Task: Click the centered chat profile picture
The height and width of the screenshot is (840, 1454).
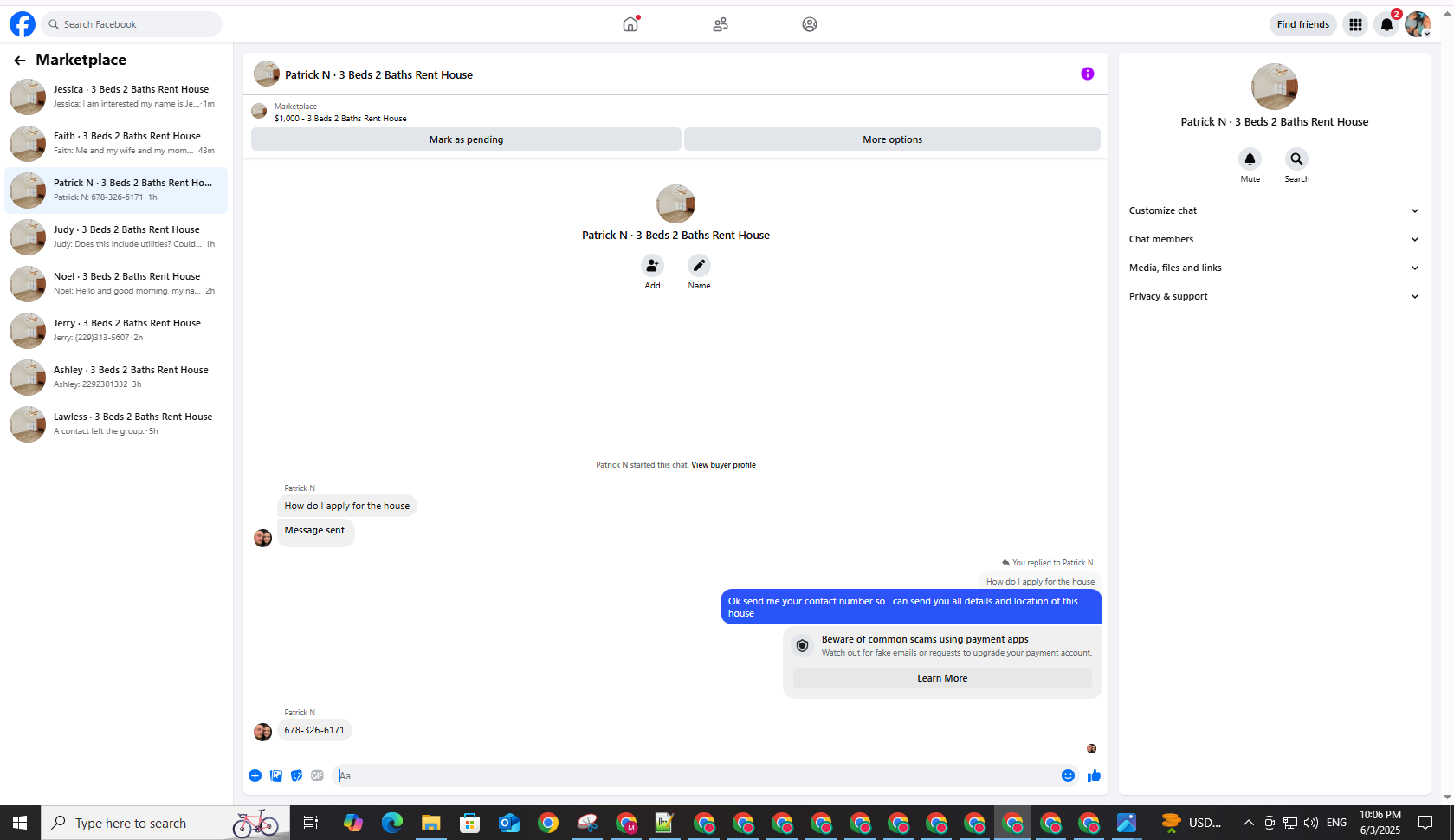Action: (x=675, y=204)
